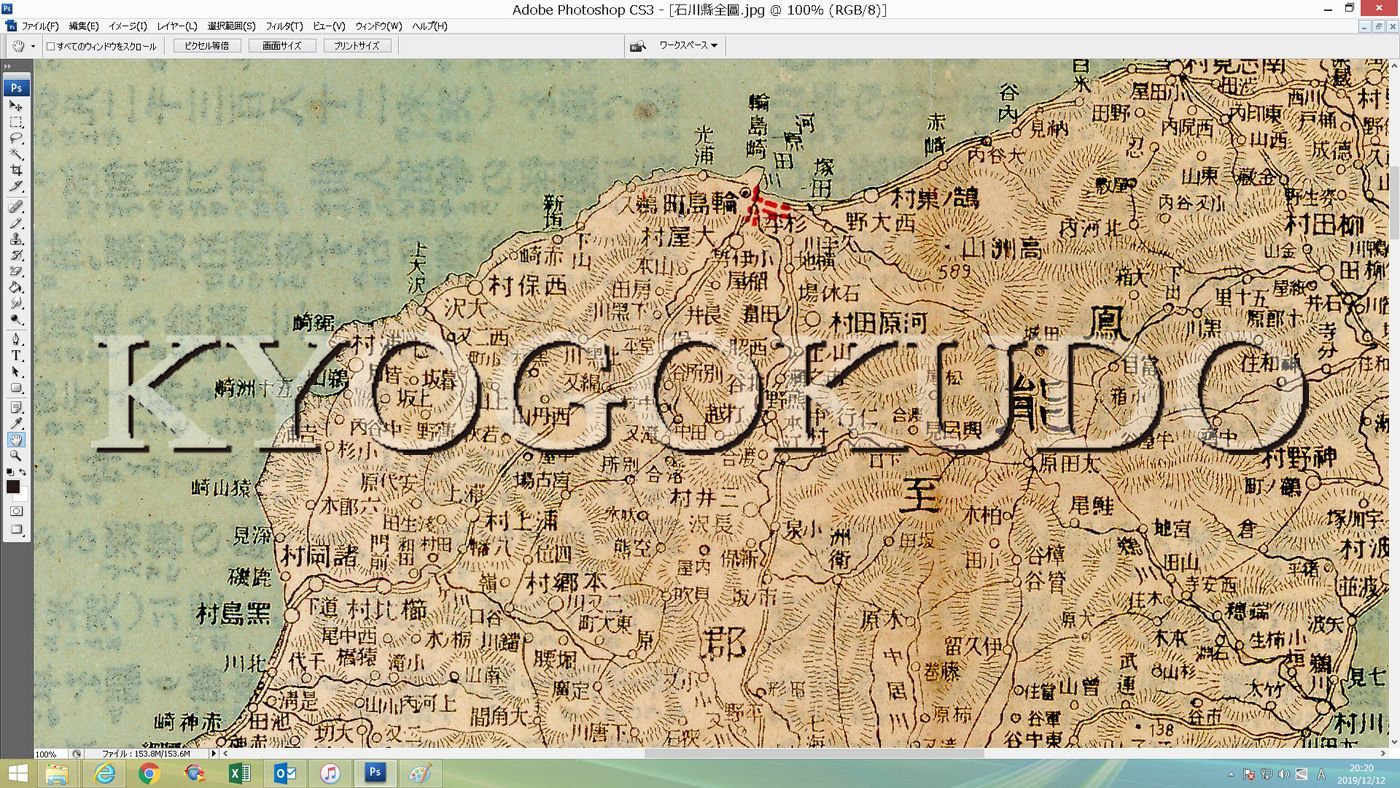Image resolution: width=1400 pixels, height=788 pixels.
Task: Select the Dodge/Burn tool
Action: pos(16,319)
